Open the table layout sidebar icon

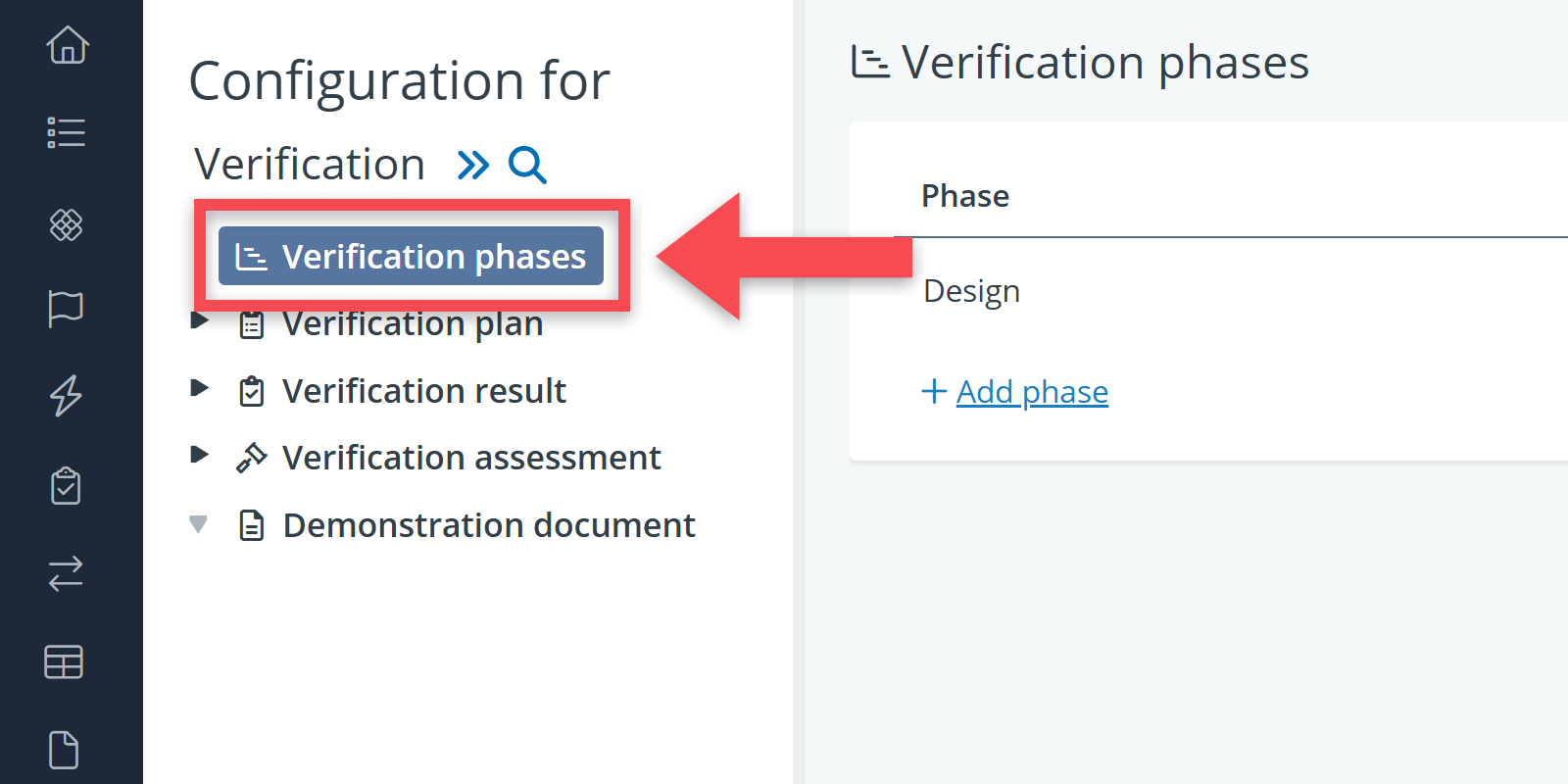click(65, 662)
